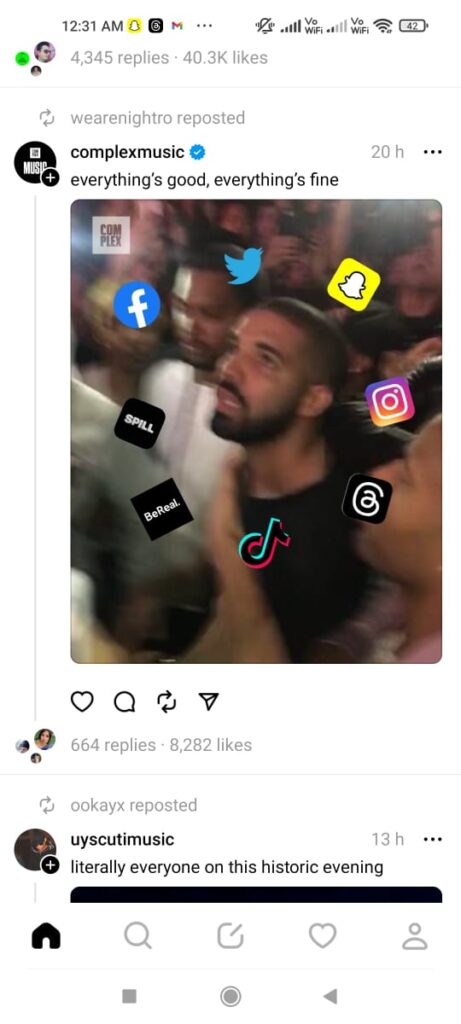Viewport: 461px width, 1024px height.
Task: View the 664 replies on the post
Action: [113, 745]
